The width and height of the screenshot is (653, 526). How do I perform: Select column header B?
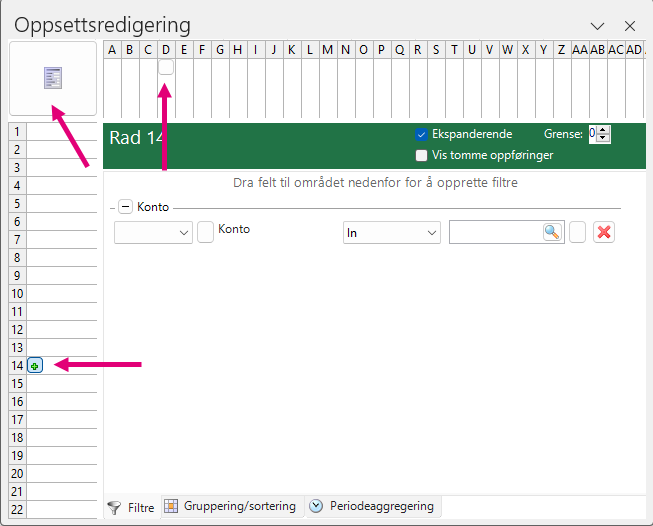coord(130,50)
